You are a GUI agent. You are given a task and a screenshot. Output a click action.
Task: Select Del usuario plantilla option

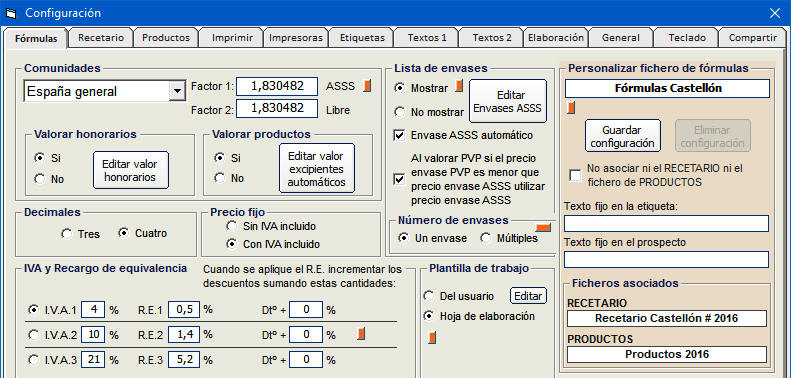(x=428, y=296)
